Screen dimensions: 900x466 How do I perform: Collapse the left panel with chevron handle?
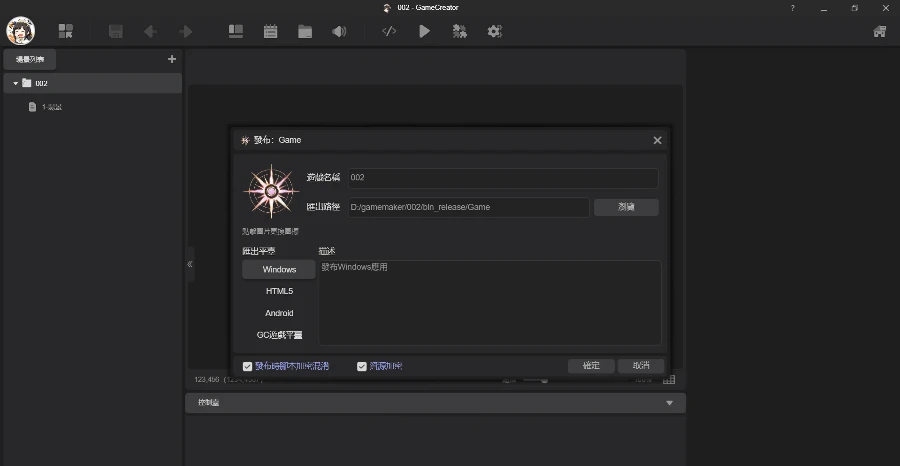pos(190,264)
